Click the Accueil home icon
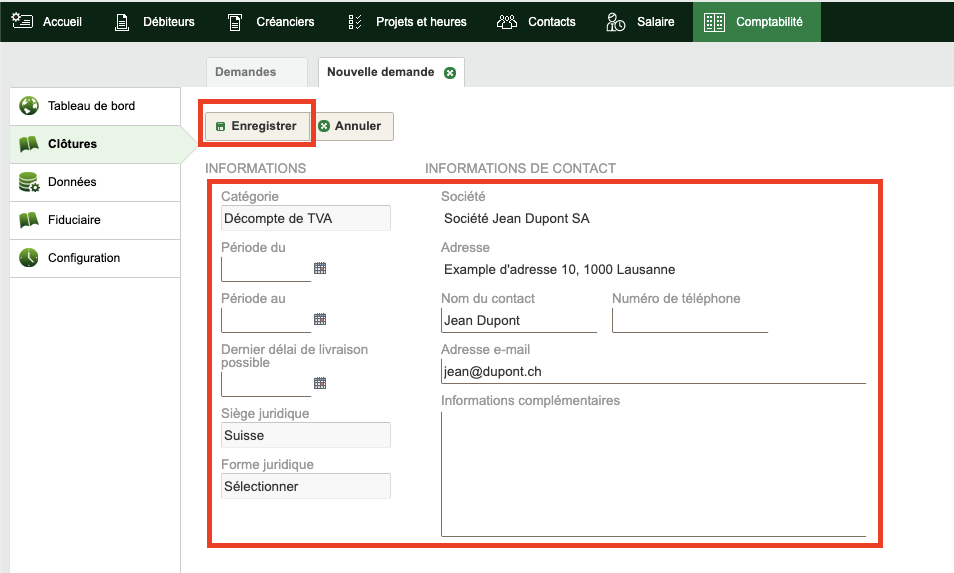This screenshot has width=954, height=573. [23, 21]
